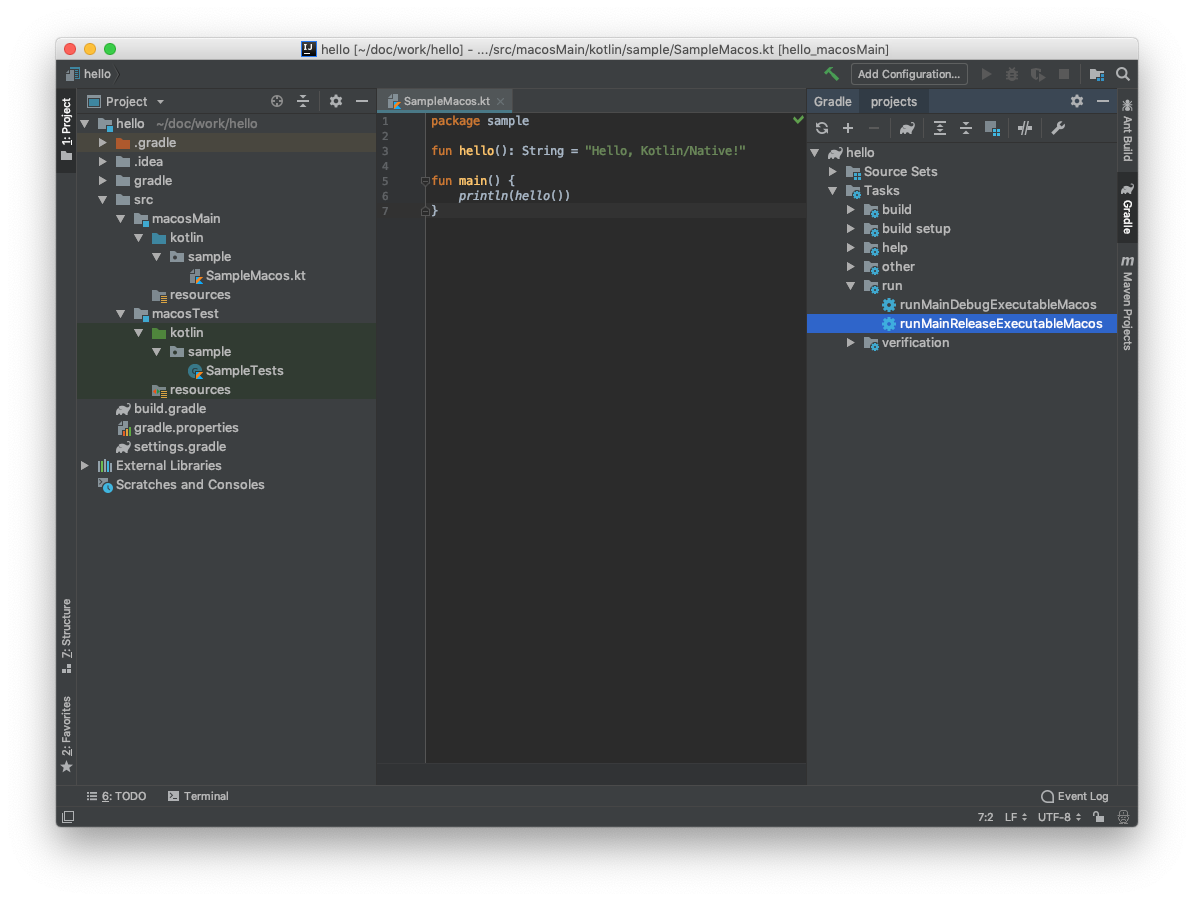Screen dimensions: 1194x901
Task: Click plus icon to attach Gradle project
Action: (848, 128)
